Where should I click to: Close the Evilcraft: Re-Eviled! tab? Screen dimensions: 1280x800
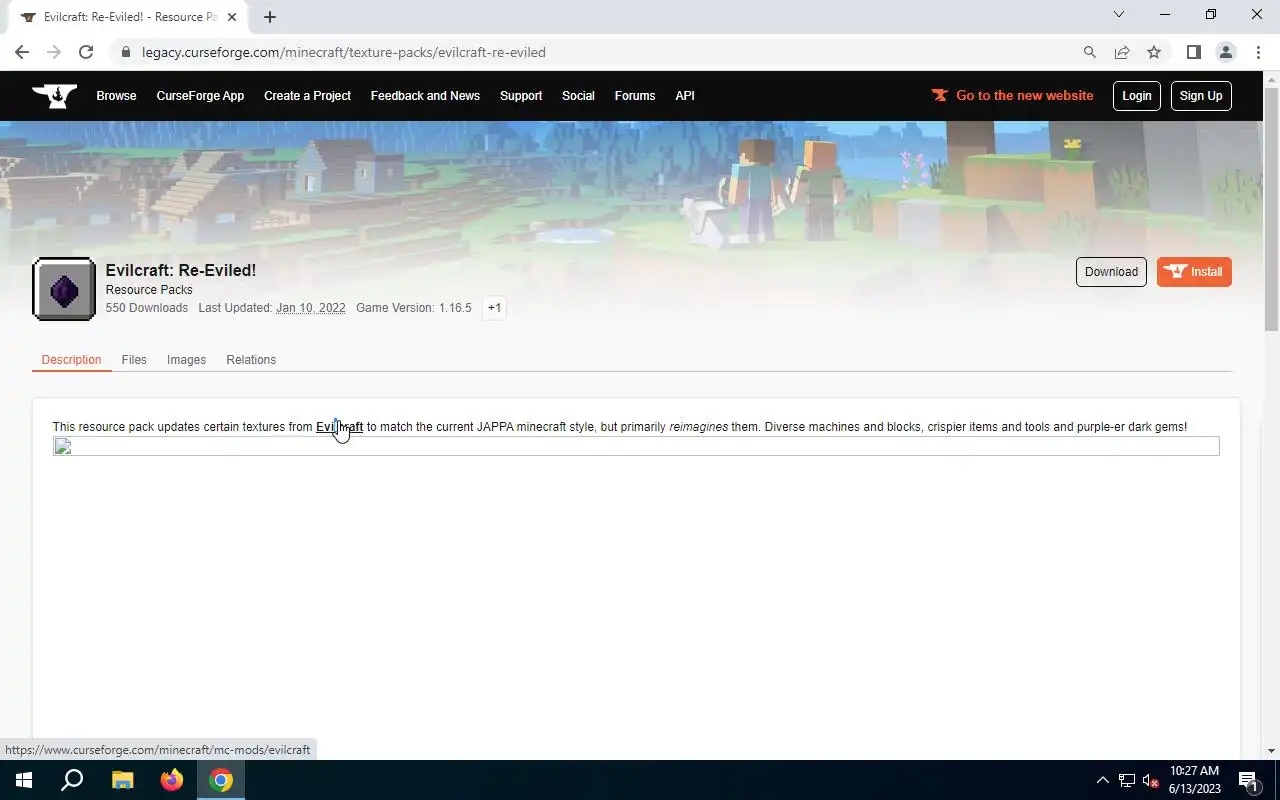click(231, 17)
